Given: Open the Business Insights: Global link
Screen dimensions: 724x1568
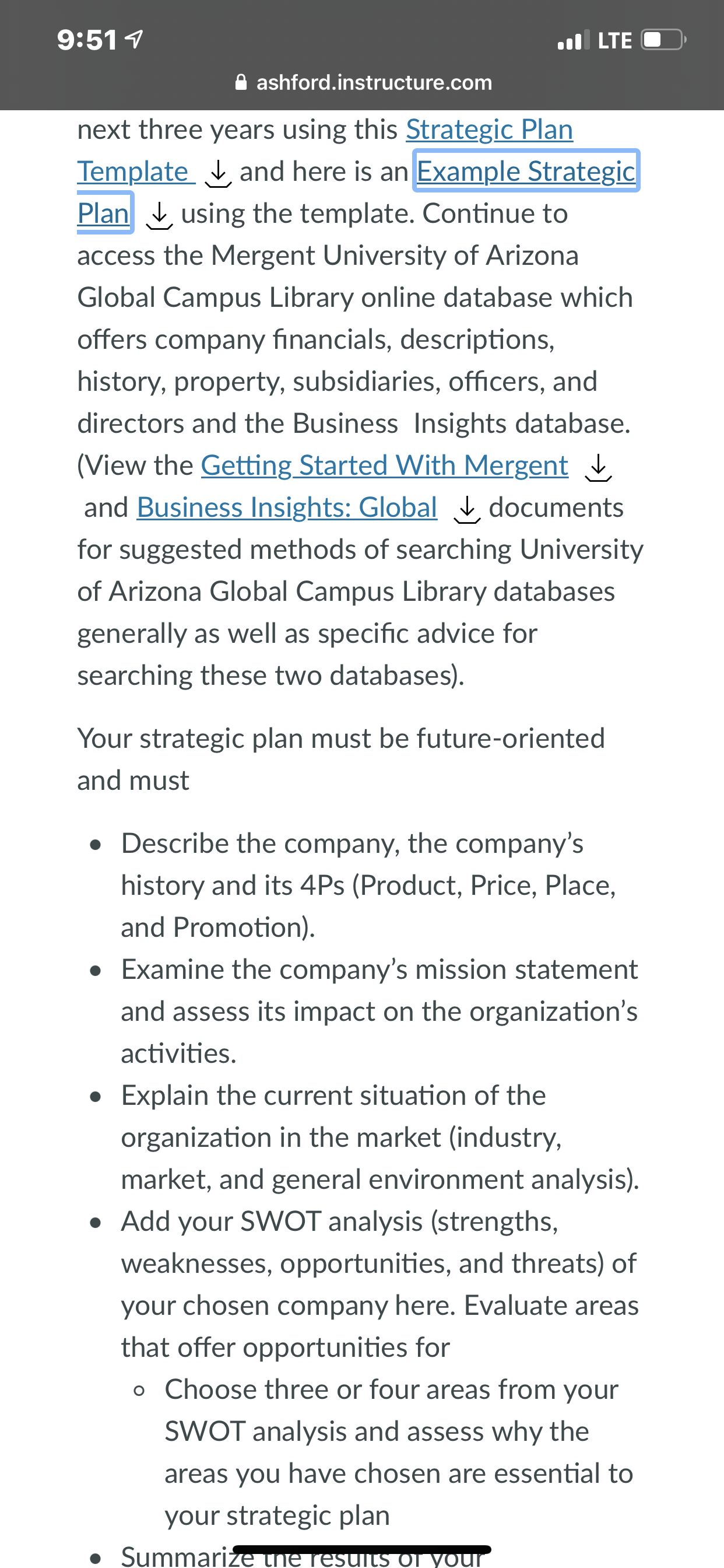Looking at the screenshot, I should click(x=287, y=508).
